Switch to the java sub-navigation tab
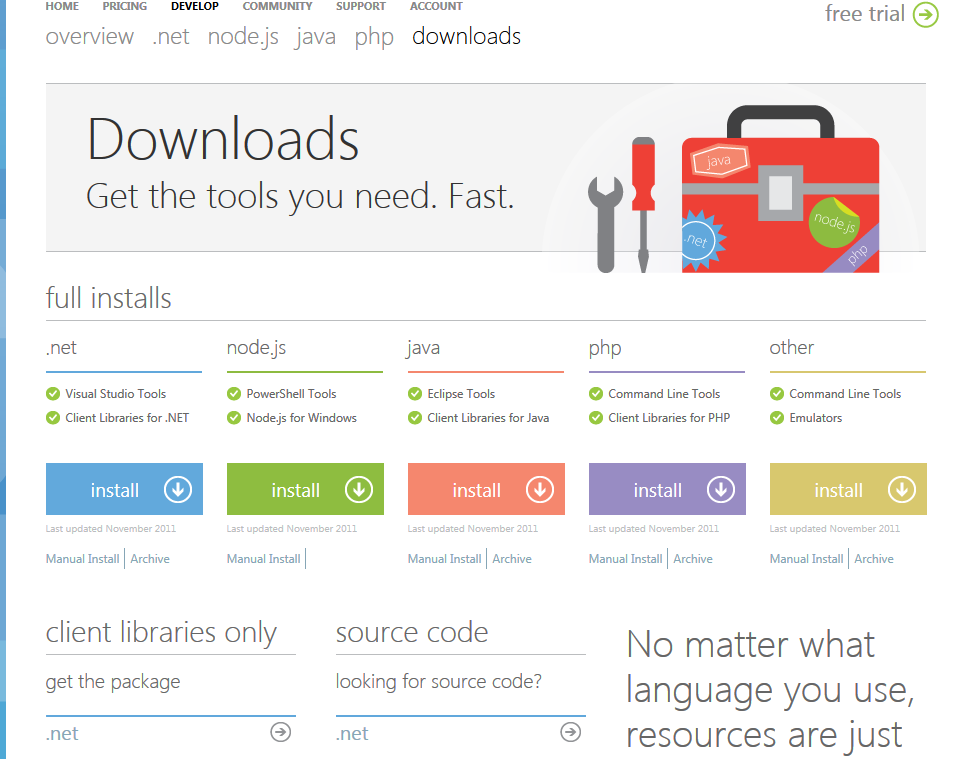The height and width of the screenshot is (759, 966). coord(315,37)
